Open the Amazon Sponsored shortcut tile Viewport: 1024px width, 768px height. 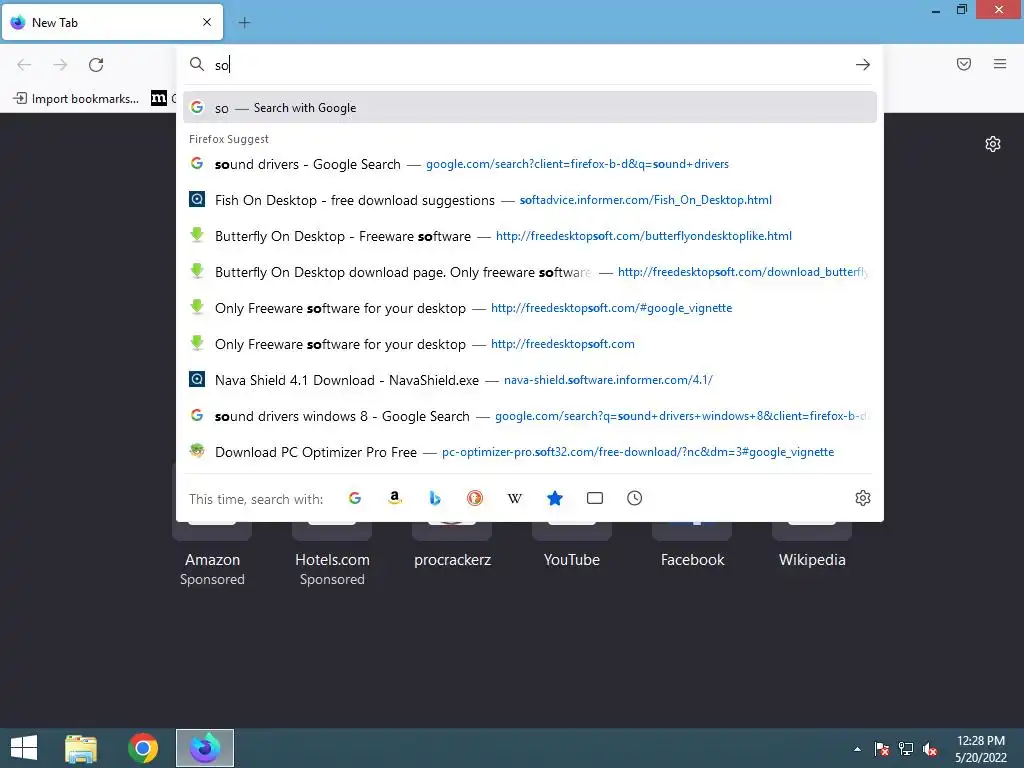[x=212, y=558]
